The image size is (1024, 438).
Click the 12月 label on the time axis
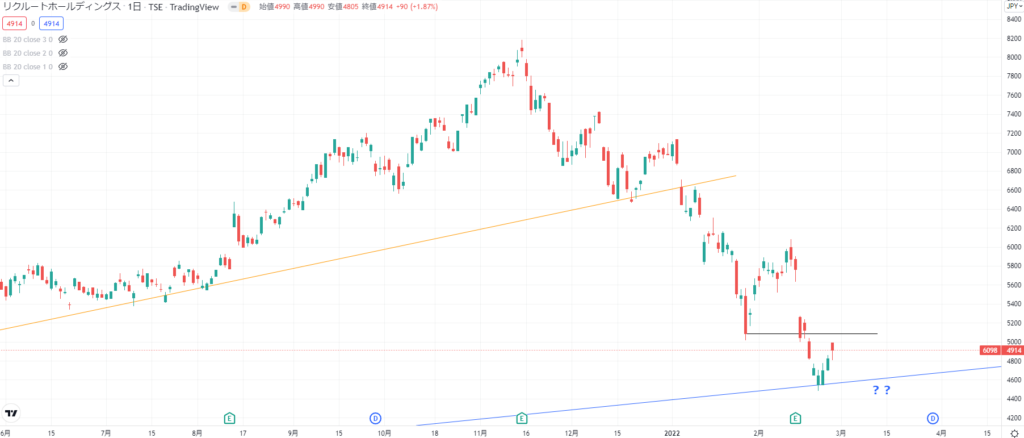(x=572, y=432)
